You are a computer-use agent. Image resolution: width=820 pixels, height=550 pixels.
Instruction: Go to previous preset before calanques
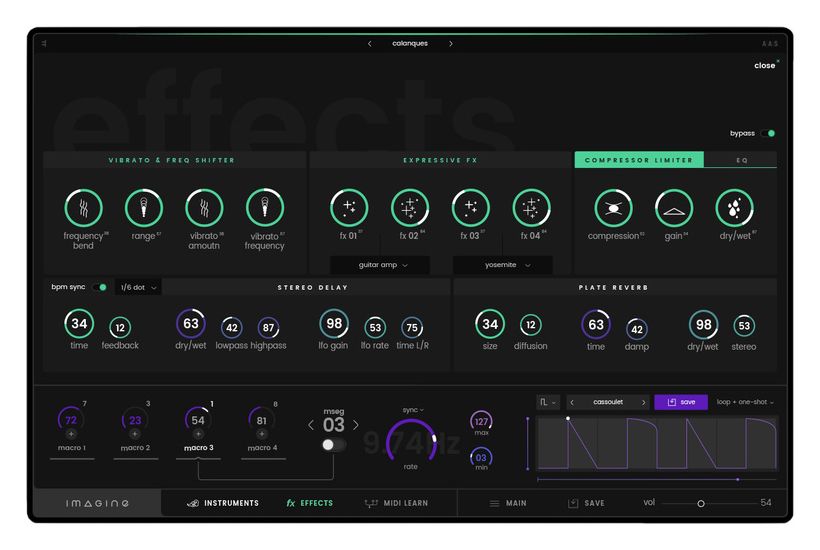370,44
